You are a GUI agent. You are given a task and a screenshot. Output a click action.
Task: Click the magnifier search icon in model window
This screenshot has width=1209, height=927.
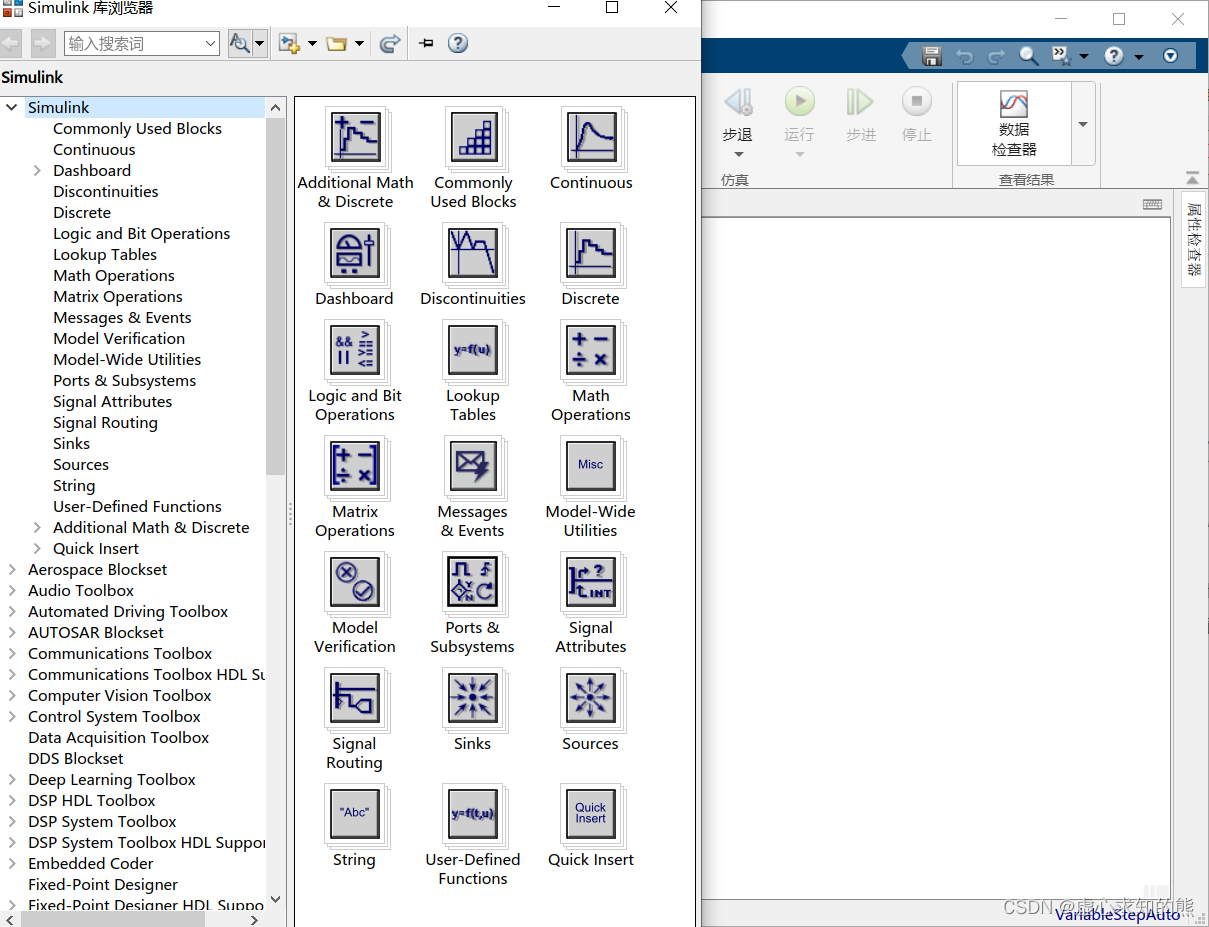click(1028, 56)
